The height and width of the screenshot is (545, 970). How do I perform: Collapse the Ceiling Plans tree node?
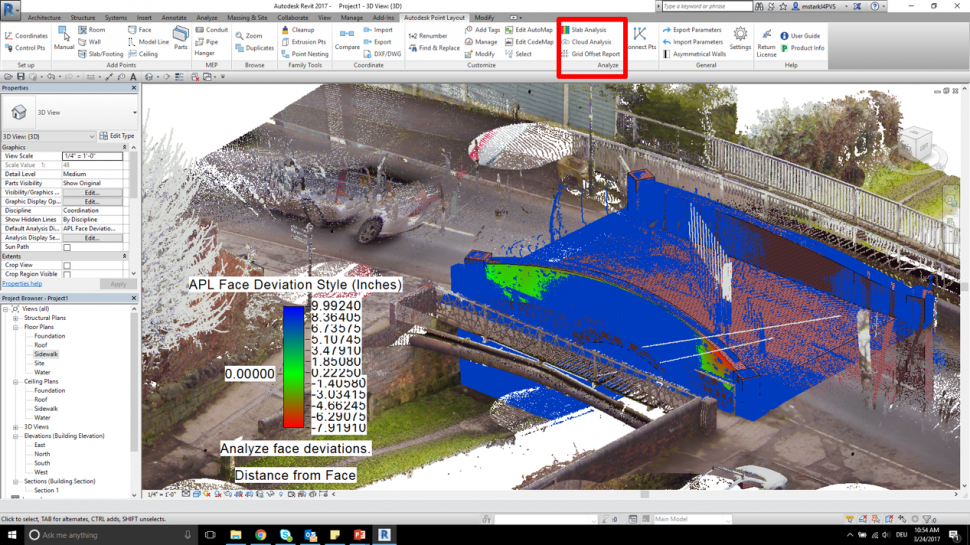[15, 382]
